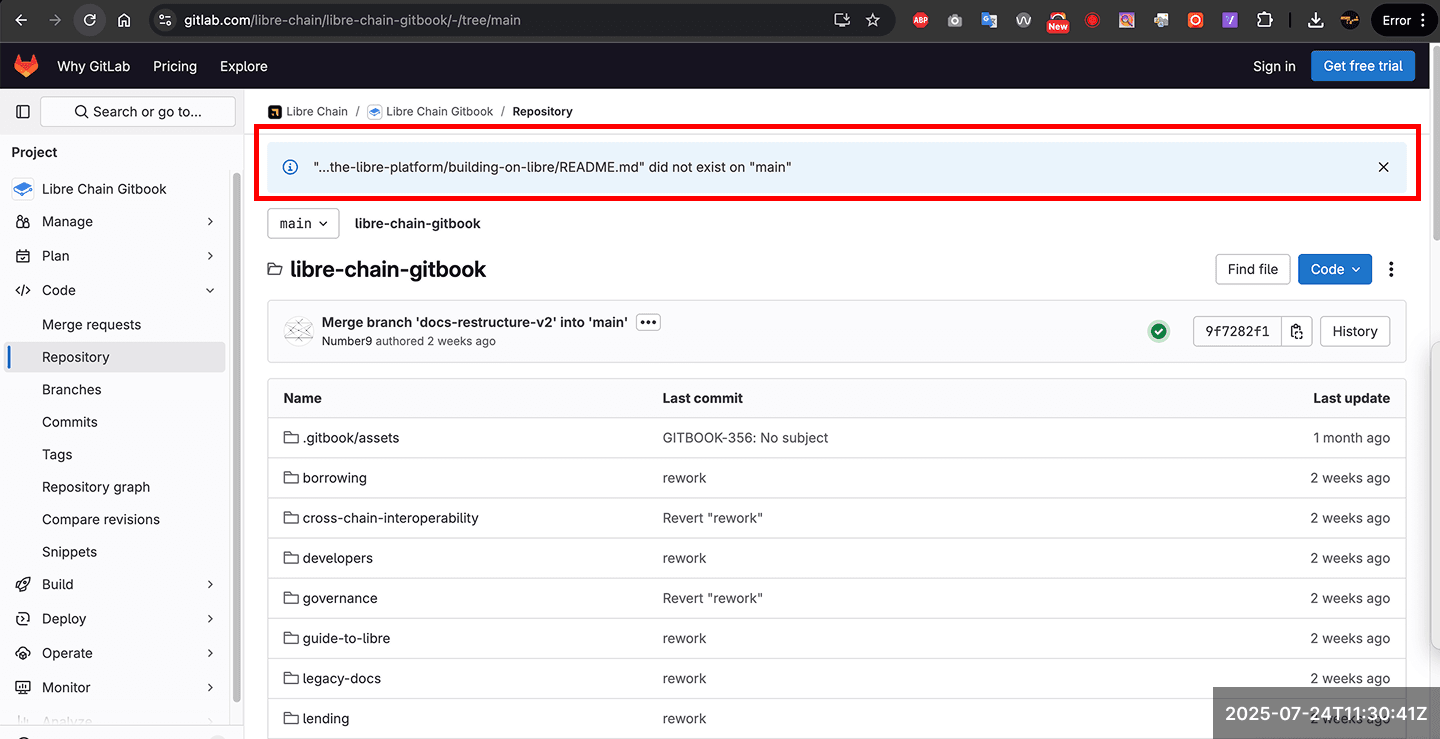Open the cross-chain-interoperability folder

(x=390, y=518)
